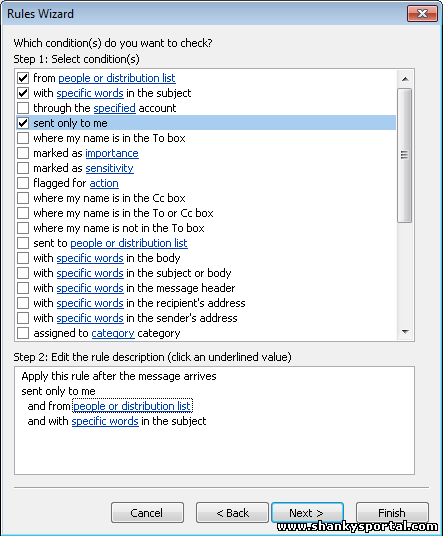Uncheck the 'sent only to me' checkbox
443x536 pixels.
[23, 123]
